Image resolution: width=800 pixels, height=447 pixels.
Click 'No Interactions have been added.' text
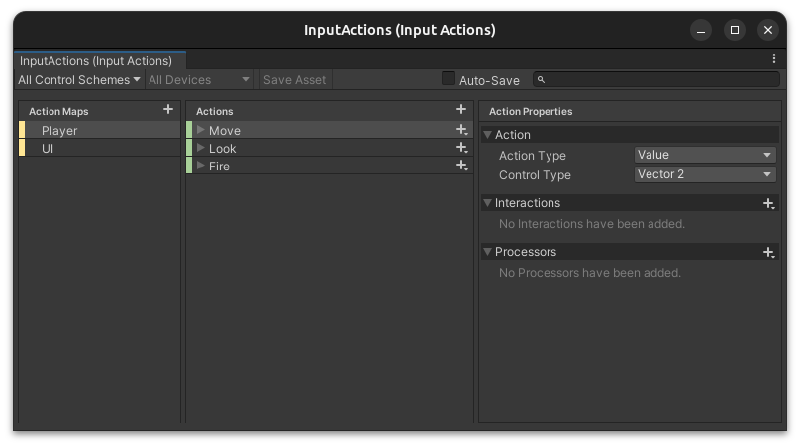(x=592, y=224)
